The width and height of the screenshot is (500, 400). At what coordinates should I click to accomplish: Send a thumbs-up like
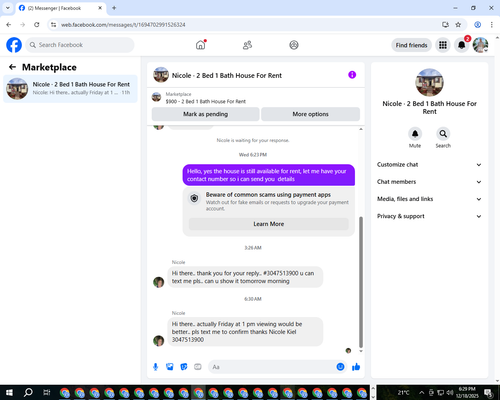(x=356, y=367)
